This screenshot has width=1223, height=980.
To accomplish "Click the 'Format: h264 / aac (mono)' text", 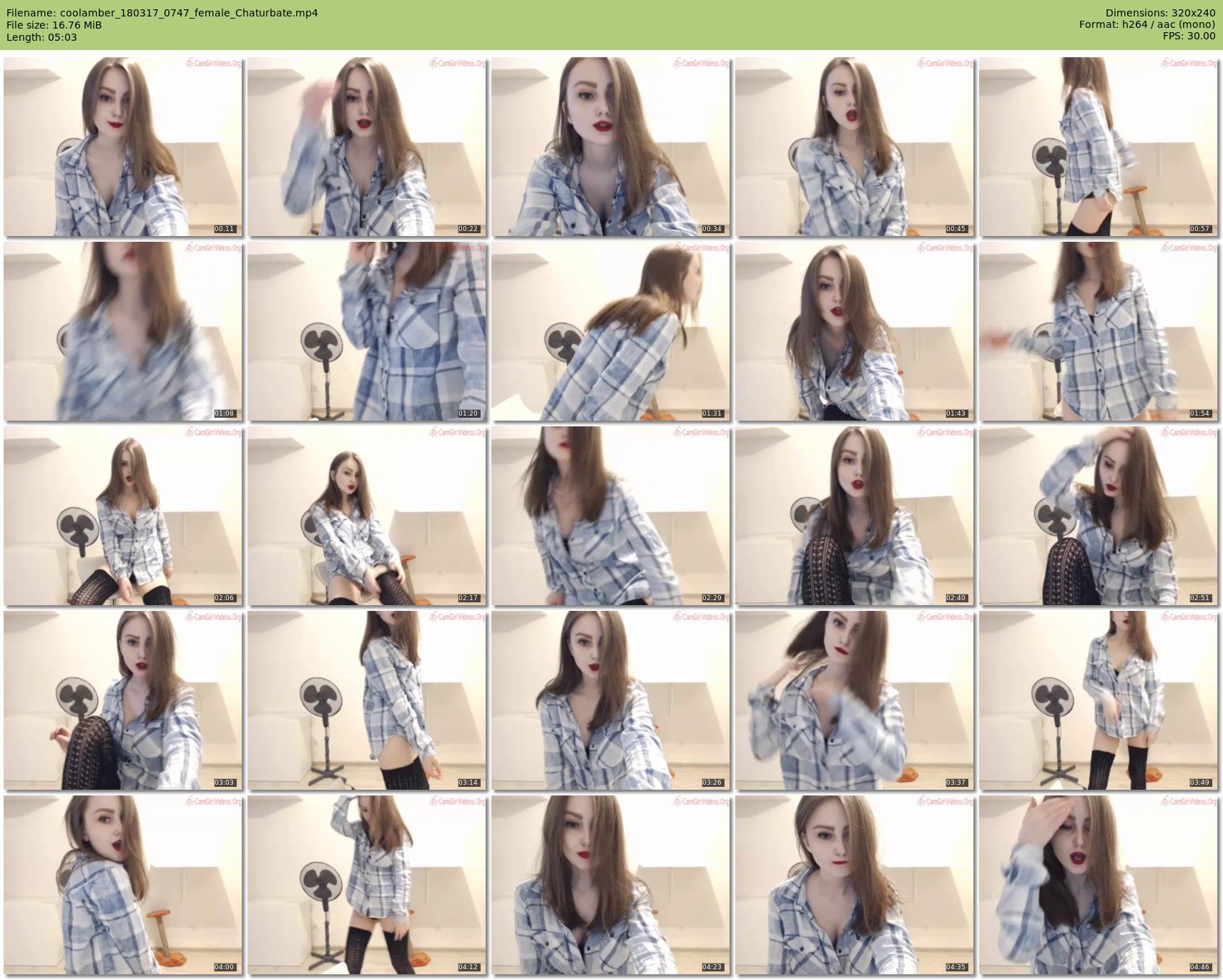I will [x=1147, y=24].
